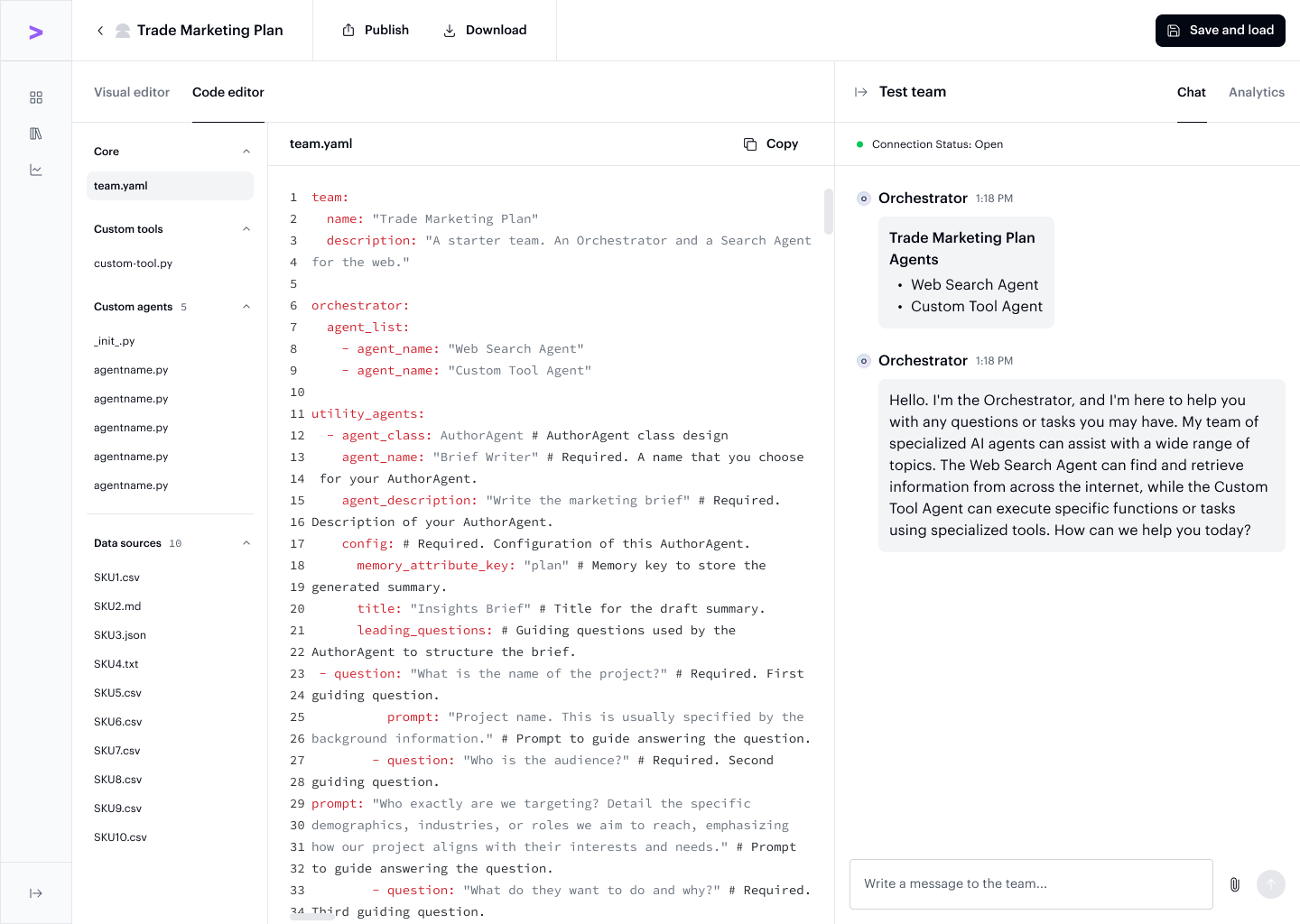This screenshot has width=1300, height=924.
Task: Expand the left sidebar with arrow icon
Action: tap(36, 893)
